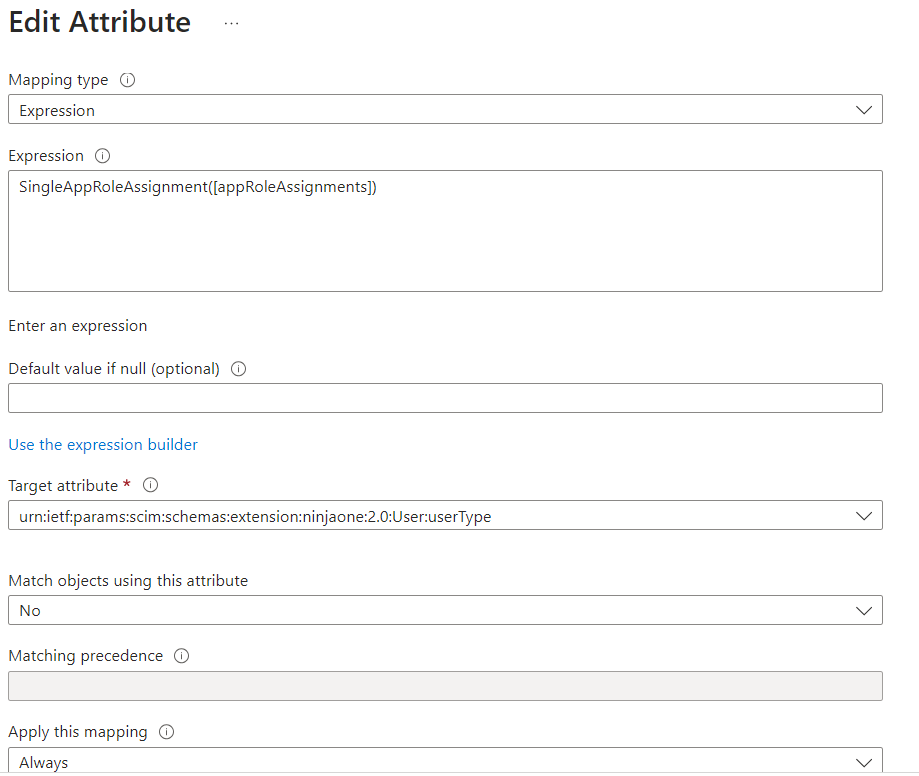Click the disabled Matching precedence field
This screenshot has height=776, width=919.
point(445,686)
